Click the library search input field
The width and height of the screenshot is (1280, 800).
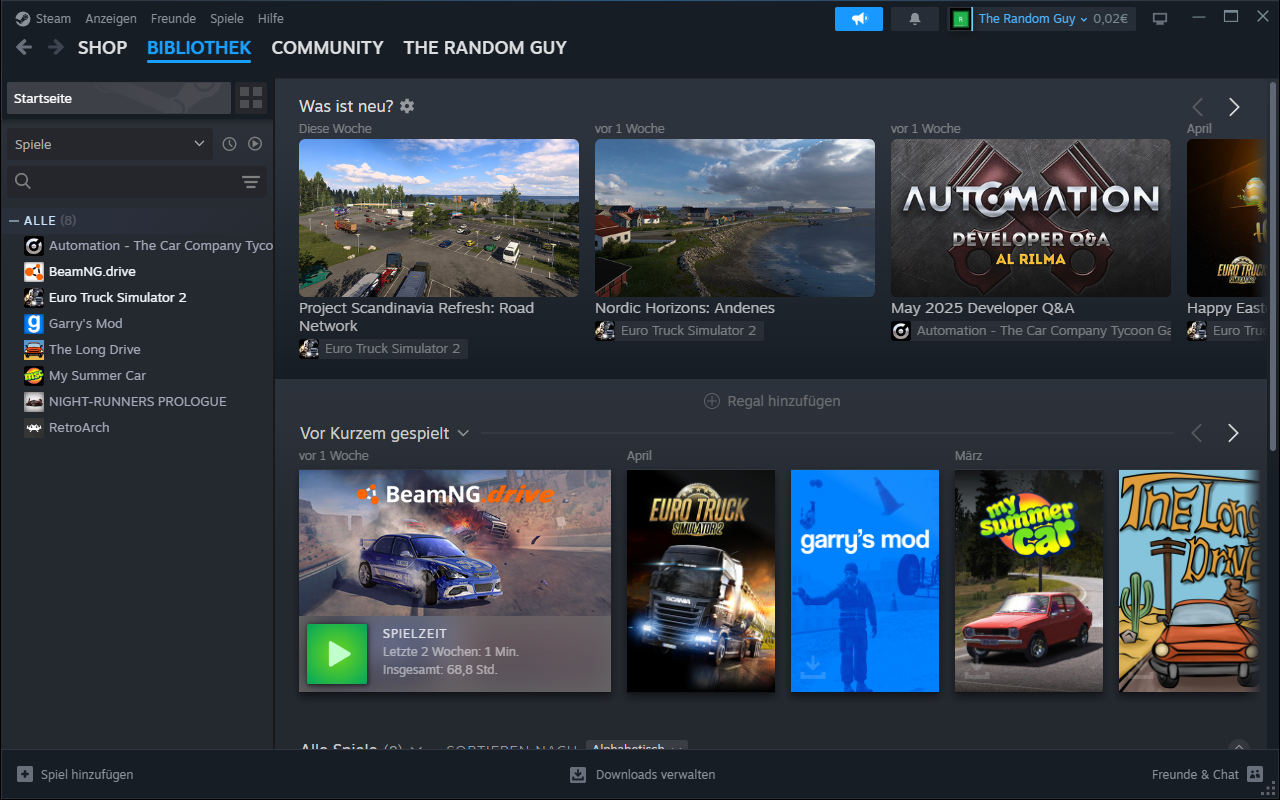coord(137,181)
